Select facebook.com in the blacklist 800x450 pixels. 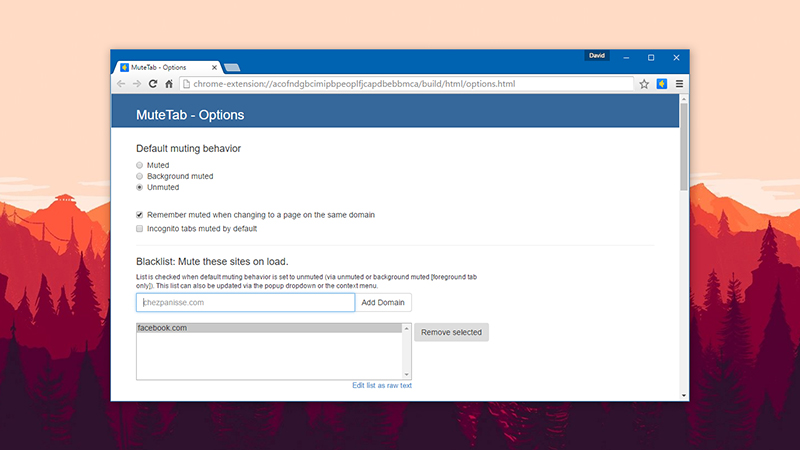click(x=269, y=328)
